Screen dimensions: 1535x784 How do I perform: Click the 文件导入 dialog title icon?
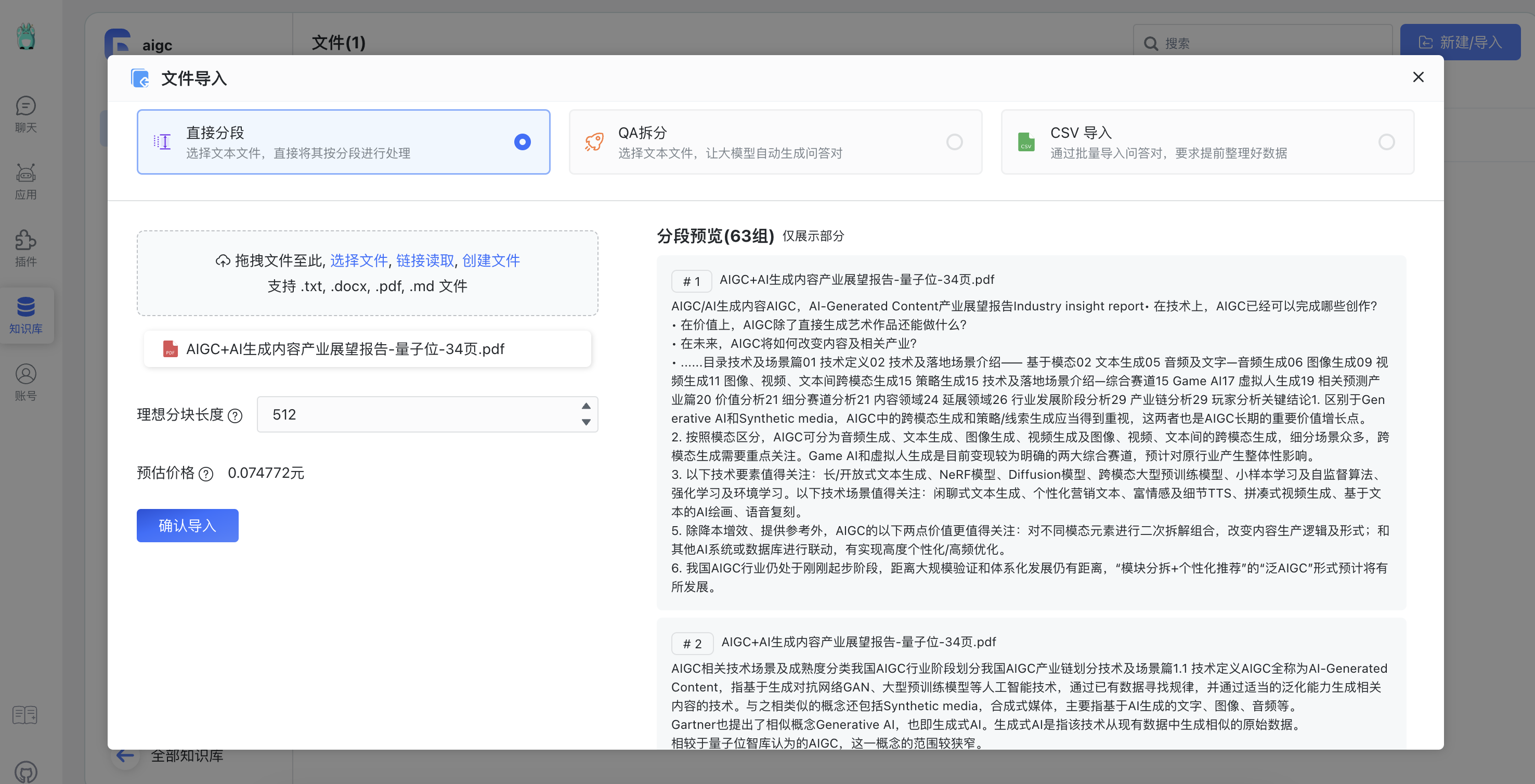(140, 78)
